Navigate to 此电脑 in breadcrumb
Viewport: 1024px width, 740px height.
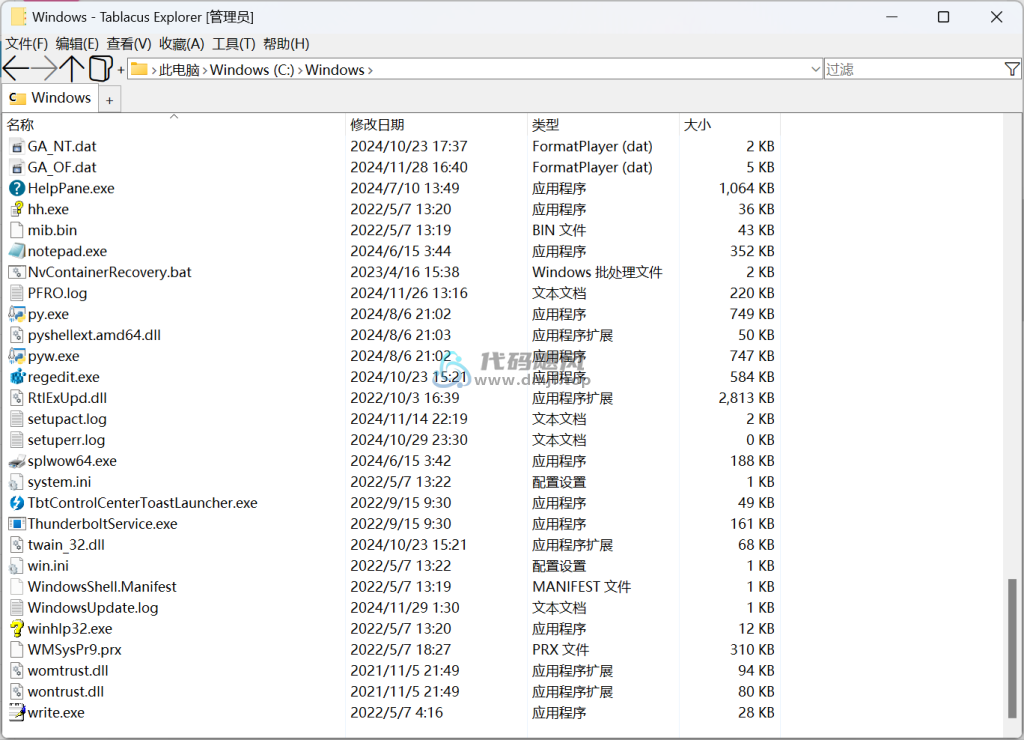[179, 70]
